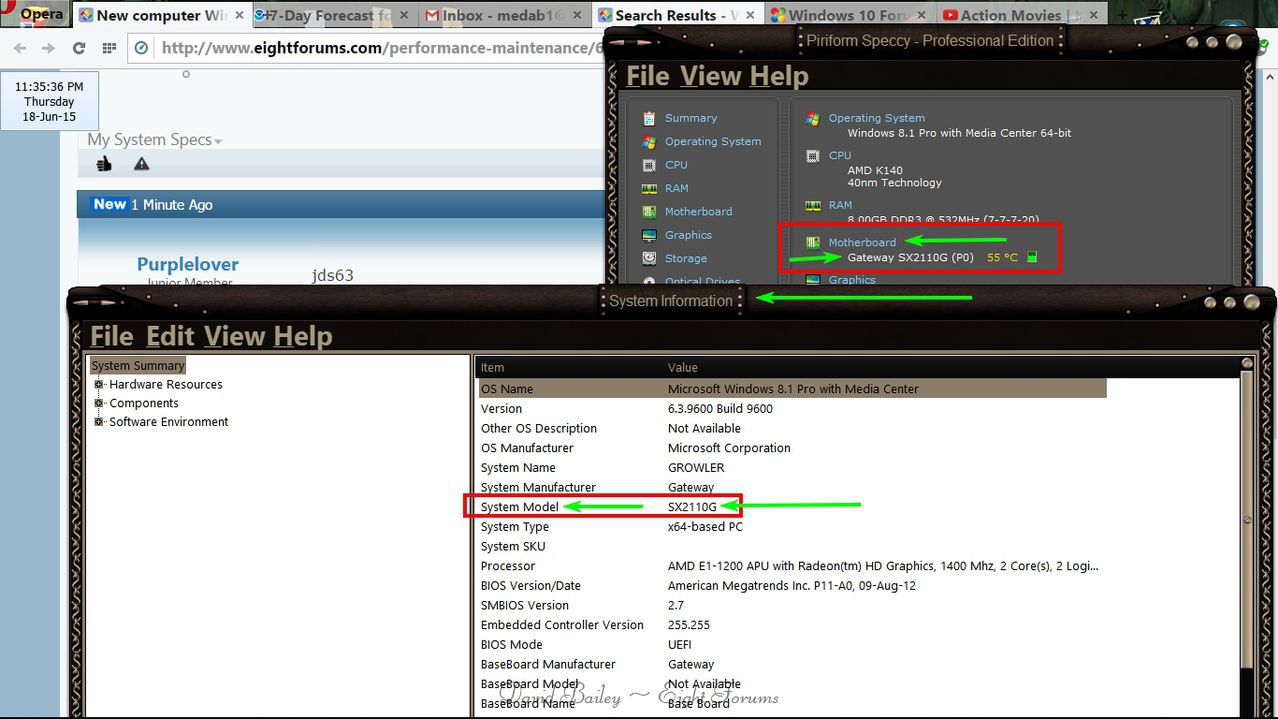Select the Processor AMD E1-1200 APU row
The image size is (1278, 719).
click(792, 566)
